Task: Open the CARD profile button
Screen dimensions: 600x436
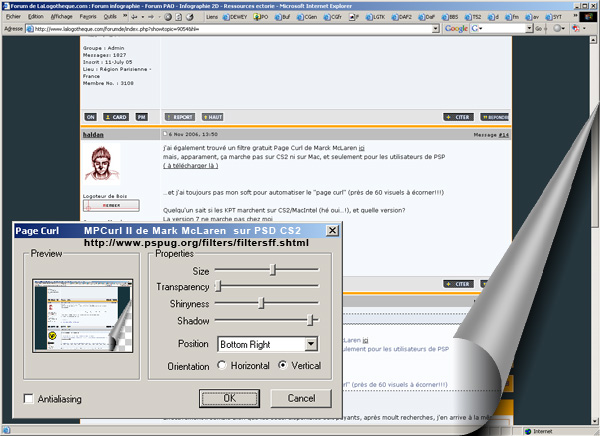Action: click(x=116, y=117)
